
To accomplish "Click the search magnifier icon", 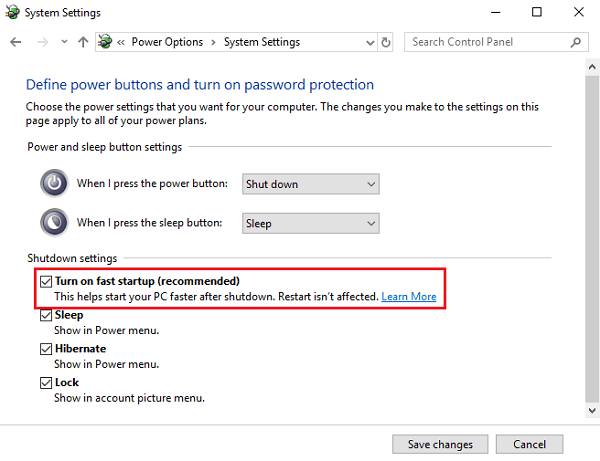I will [576, 43].
